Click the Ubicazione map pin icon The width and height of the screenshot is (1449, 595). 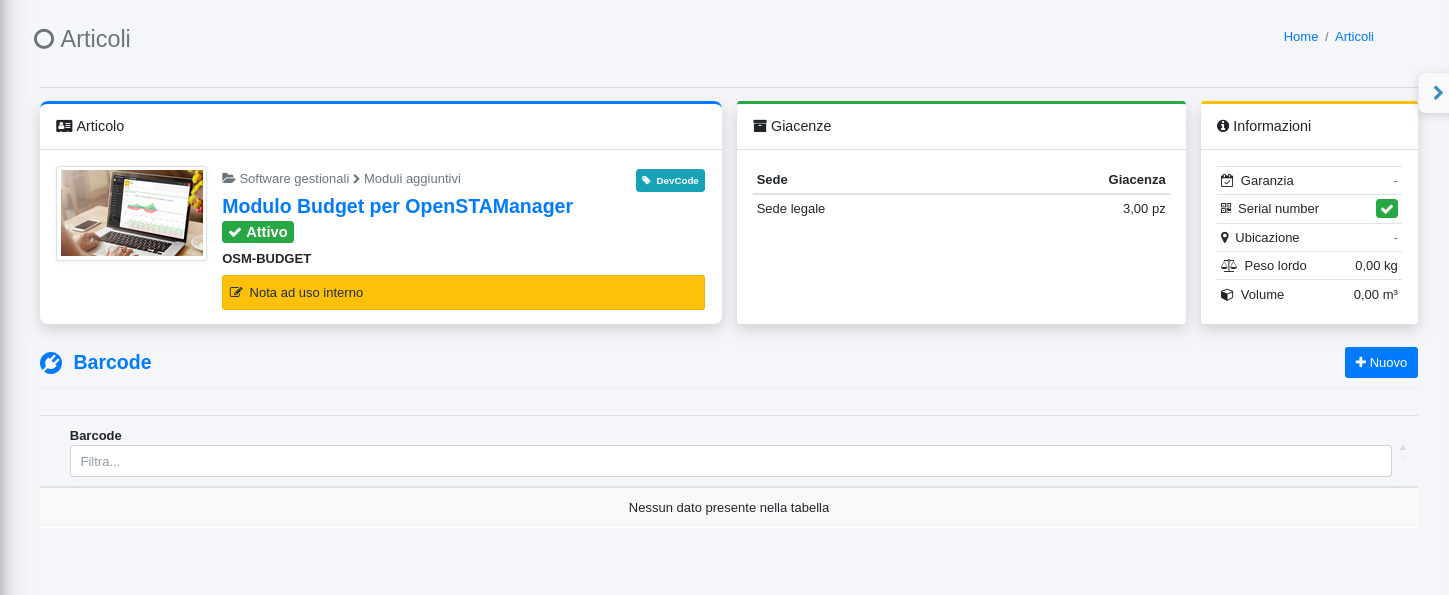[1225, 237]
